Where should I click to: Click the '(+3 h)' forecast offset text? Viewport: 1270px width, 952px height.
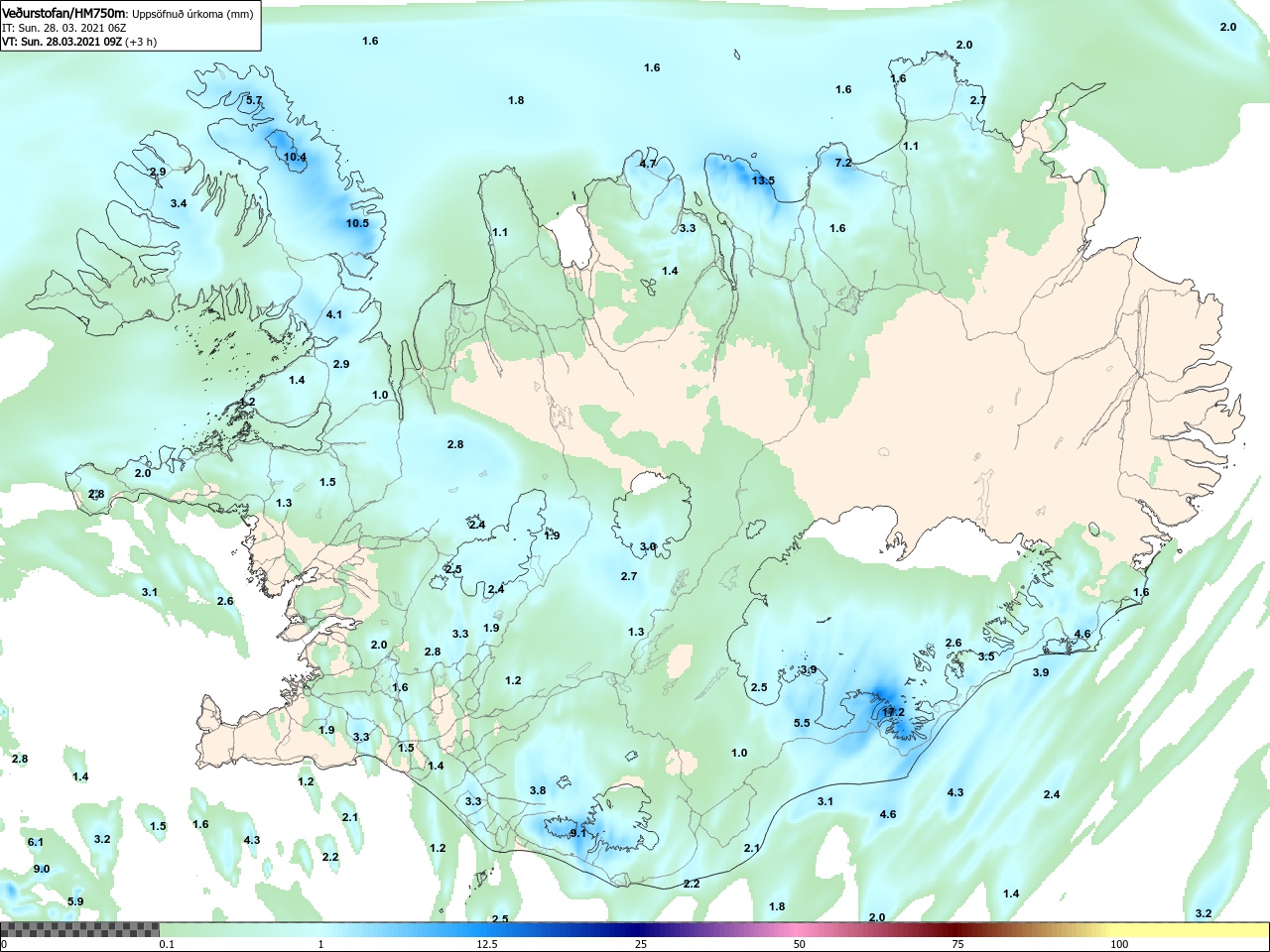tap(141, 42)
